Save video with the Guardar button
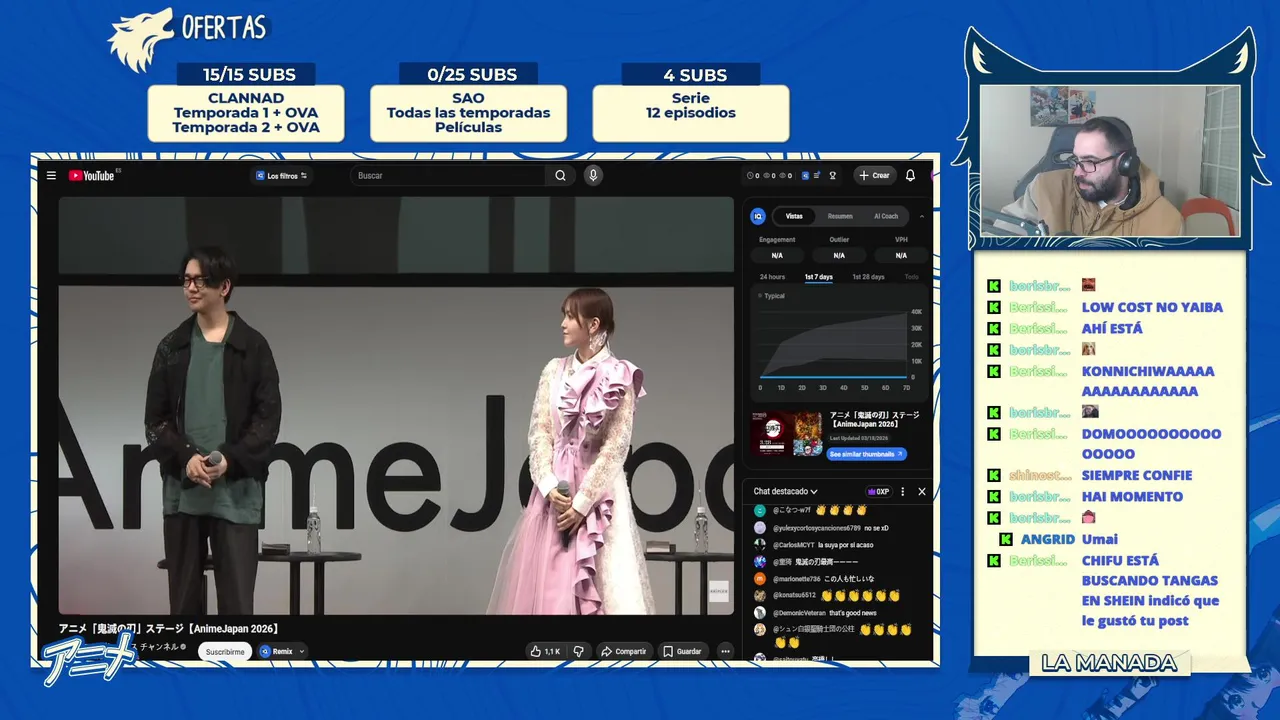Image resolution: width=1280 pixels, height=720 pixels. (x=682, y=651)
